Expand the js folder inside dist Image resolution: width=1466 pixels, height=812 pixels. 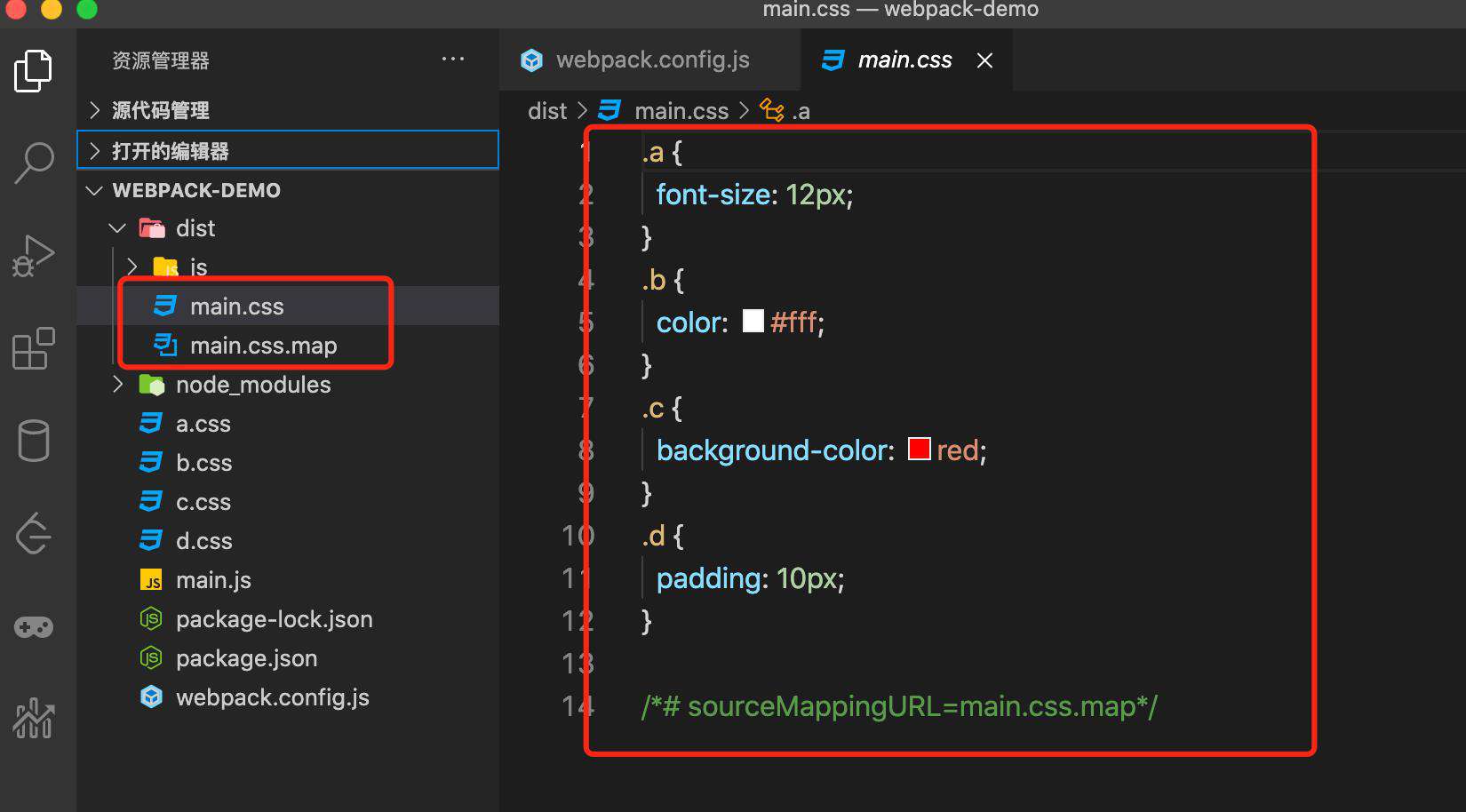[288, 267]
